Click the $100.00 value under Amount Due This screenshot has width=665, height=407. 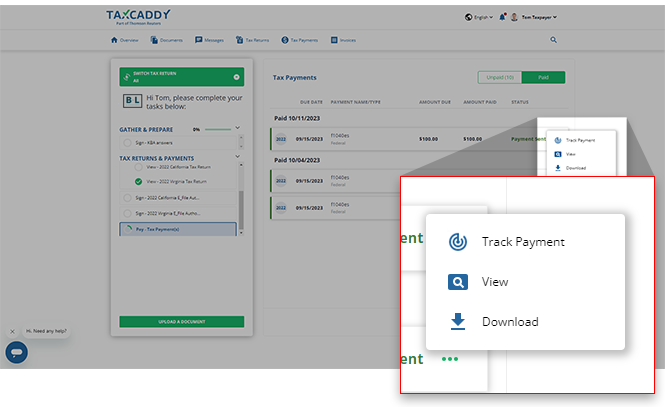[428, 139]
